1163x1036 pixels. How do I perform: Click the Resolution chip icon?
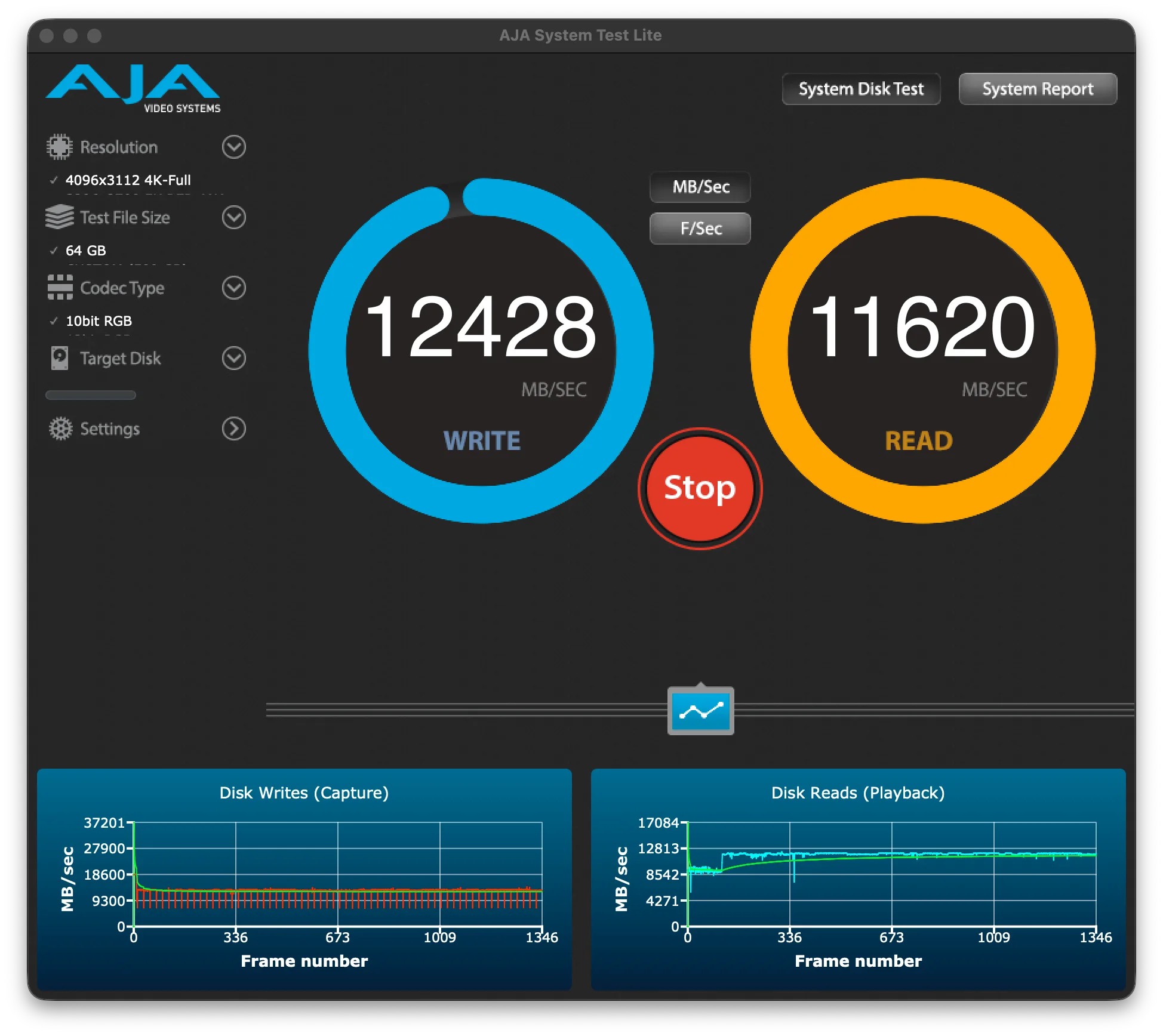[x=59, y=147]
